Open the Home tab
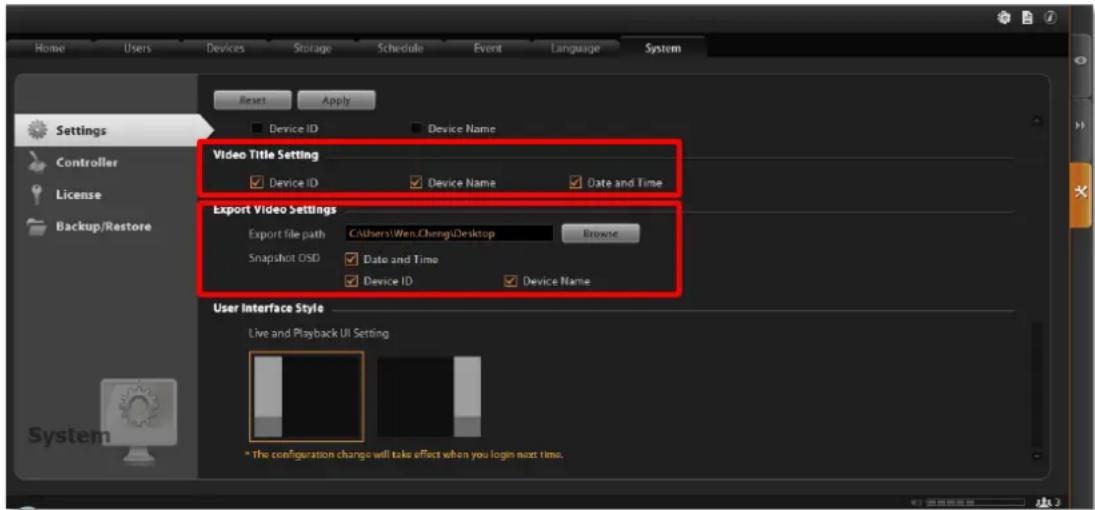 tap(50, 49)
